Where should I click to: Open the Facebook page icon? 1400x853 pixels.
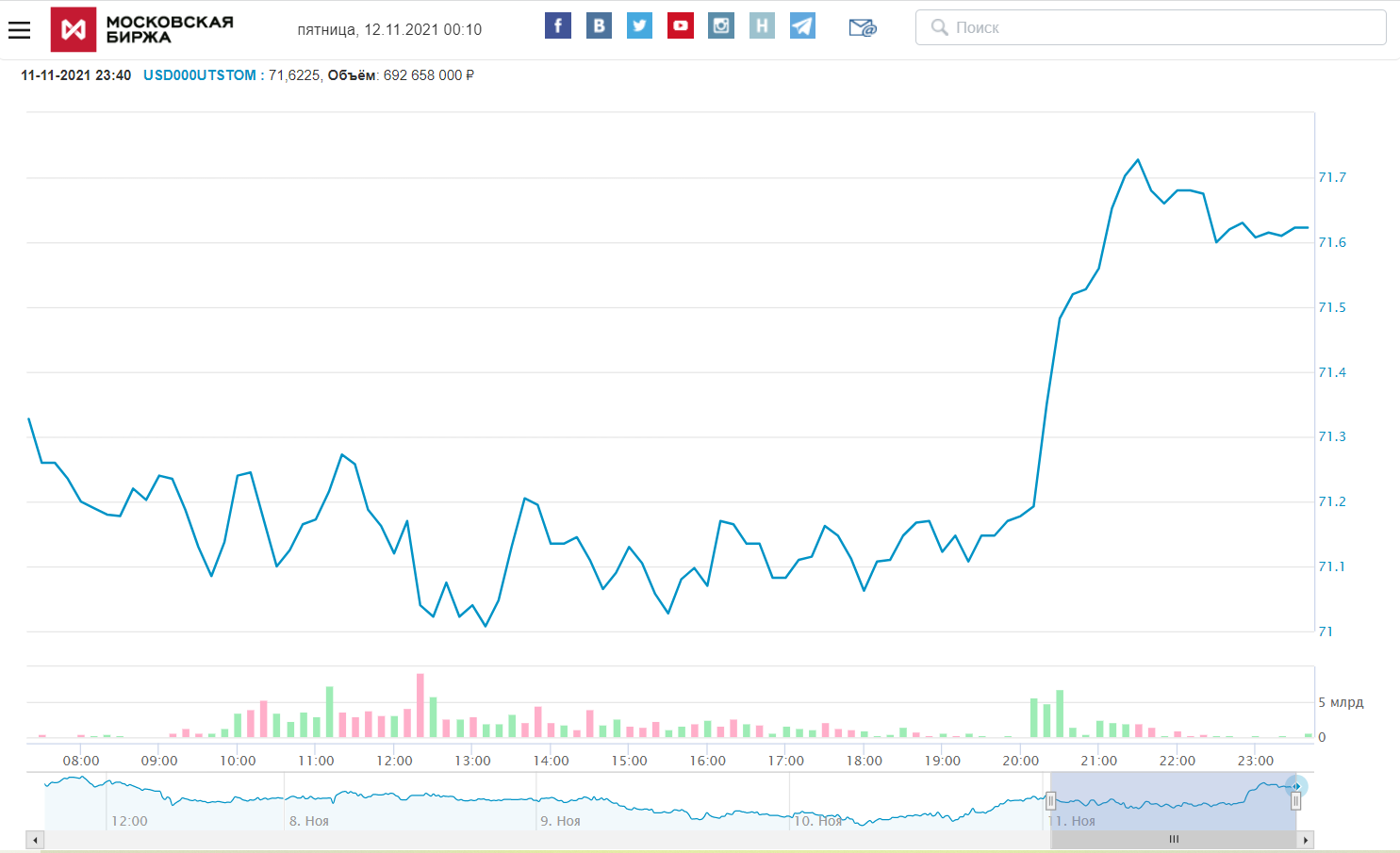point(558,26)
